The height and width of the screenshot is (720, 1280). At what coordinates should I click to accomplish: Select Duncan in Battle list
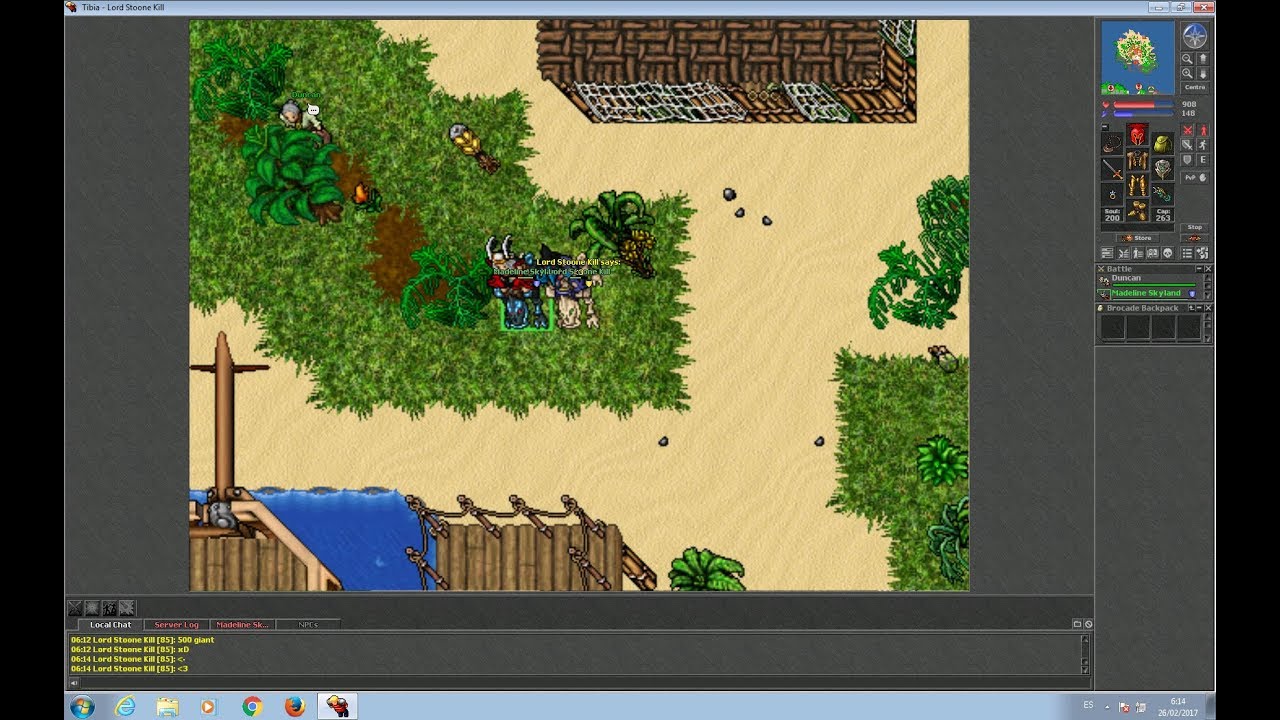coord(1148,280)
